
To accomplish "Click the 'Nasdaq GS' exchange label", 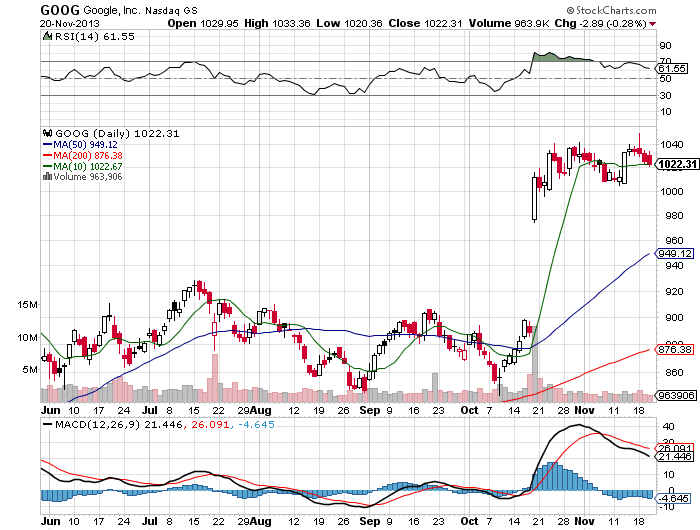I will 171,10.
